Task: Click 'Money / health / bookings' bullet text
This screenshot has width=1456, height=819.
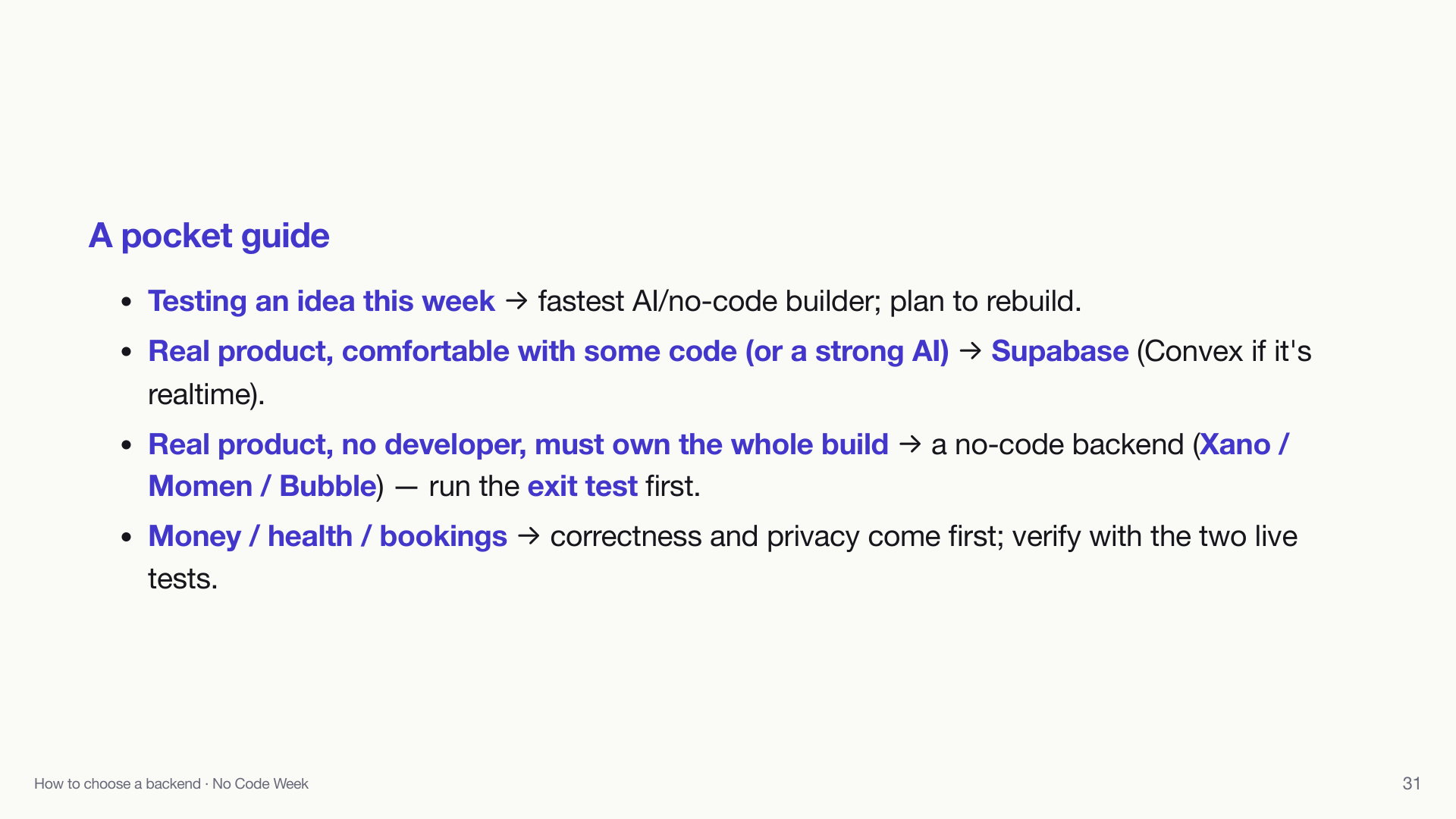Action: (x=328, y=536)
